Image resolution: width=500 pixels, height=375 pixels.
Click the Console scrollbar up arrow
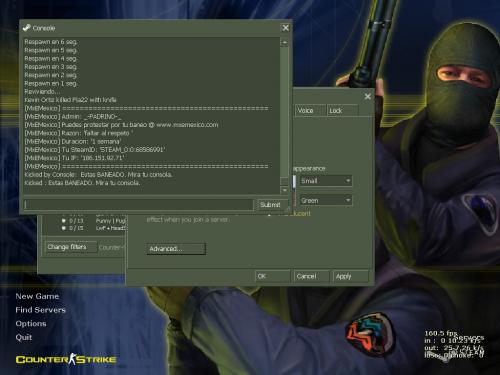click(285, 42)
